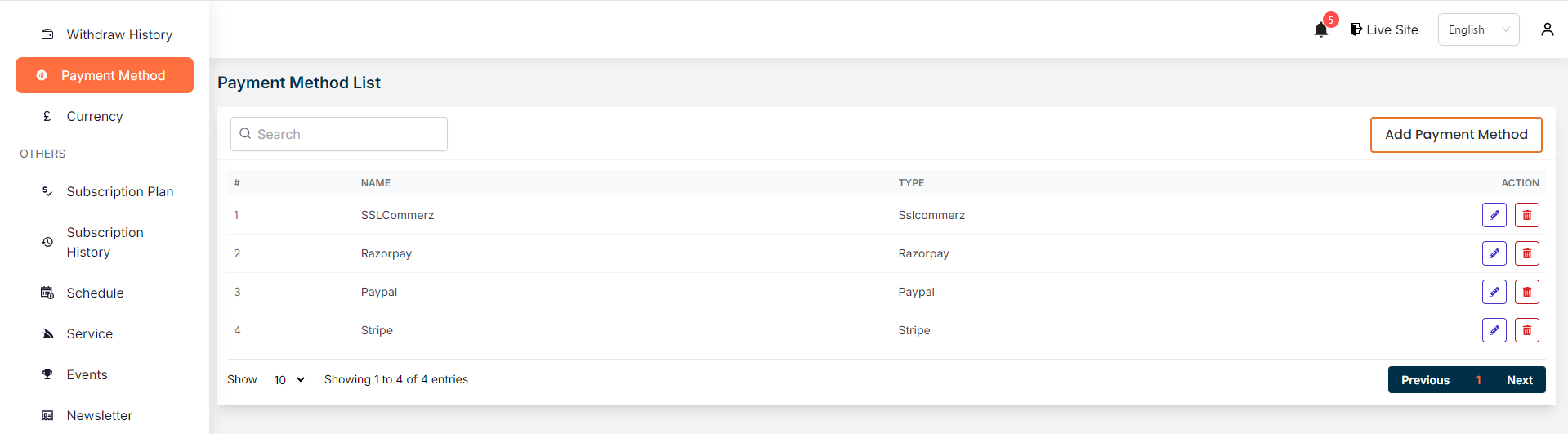The height and width of the screenshot is (434, 1568).
Task: Click the notification bell icon
Action: (x=1321, y=30)
